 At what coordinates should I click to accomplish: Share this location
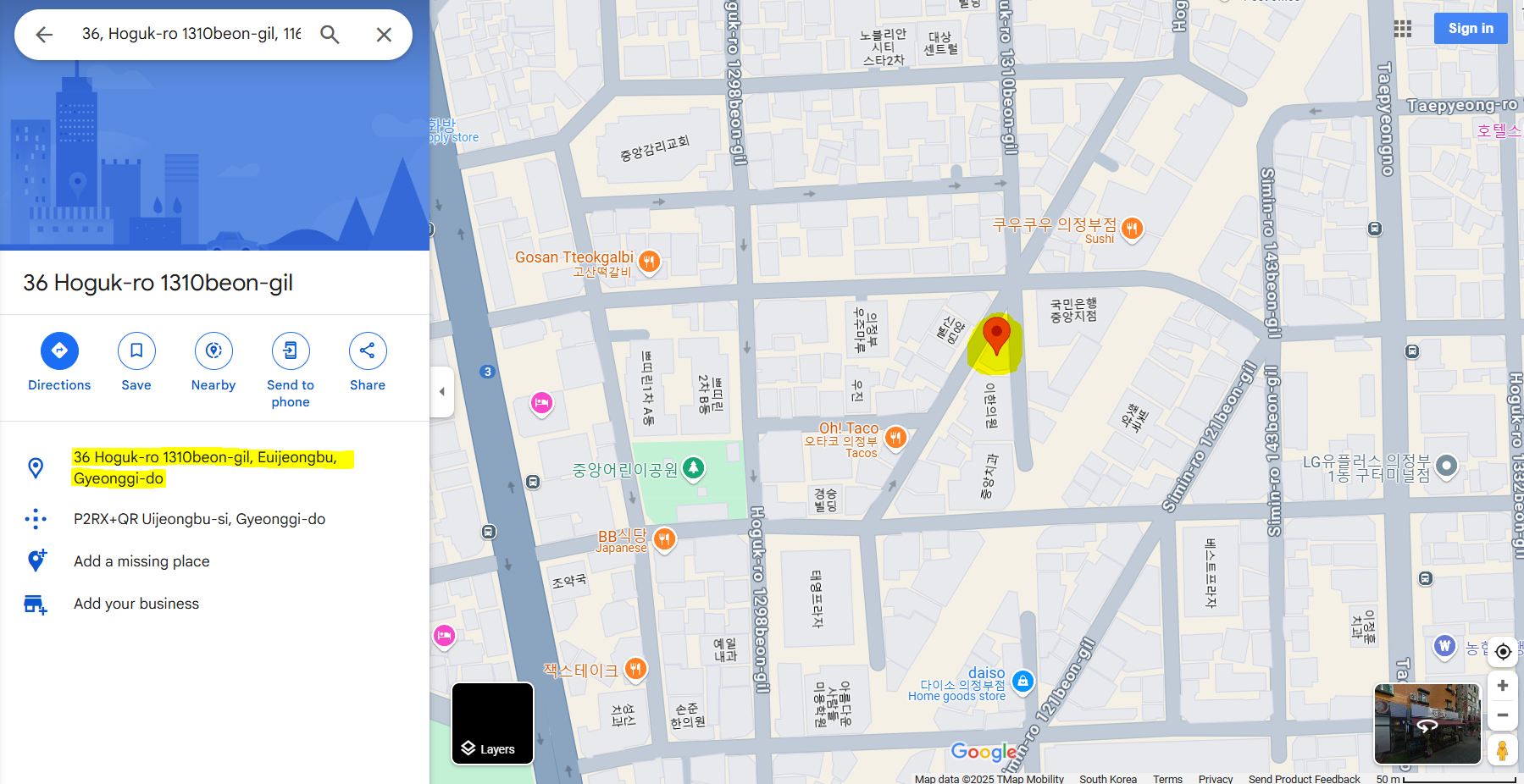(368, 362)
